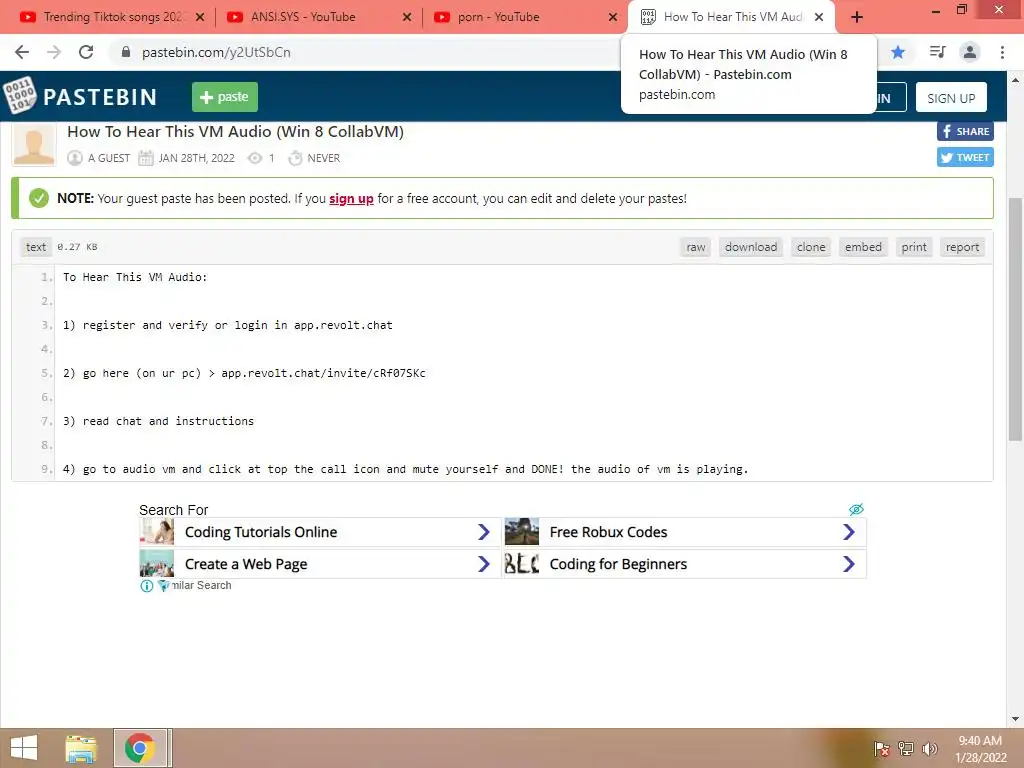Image resolution: width=1024 pixels, height=768 pixels.
Task: Open Action Center flag icon in tray
Action: click(x=882, y=749)
